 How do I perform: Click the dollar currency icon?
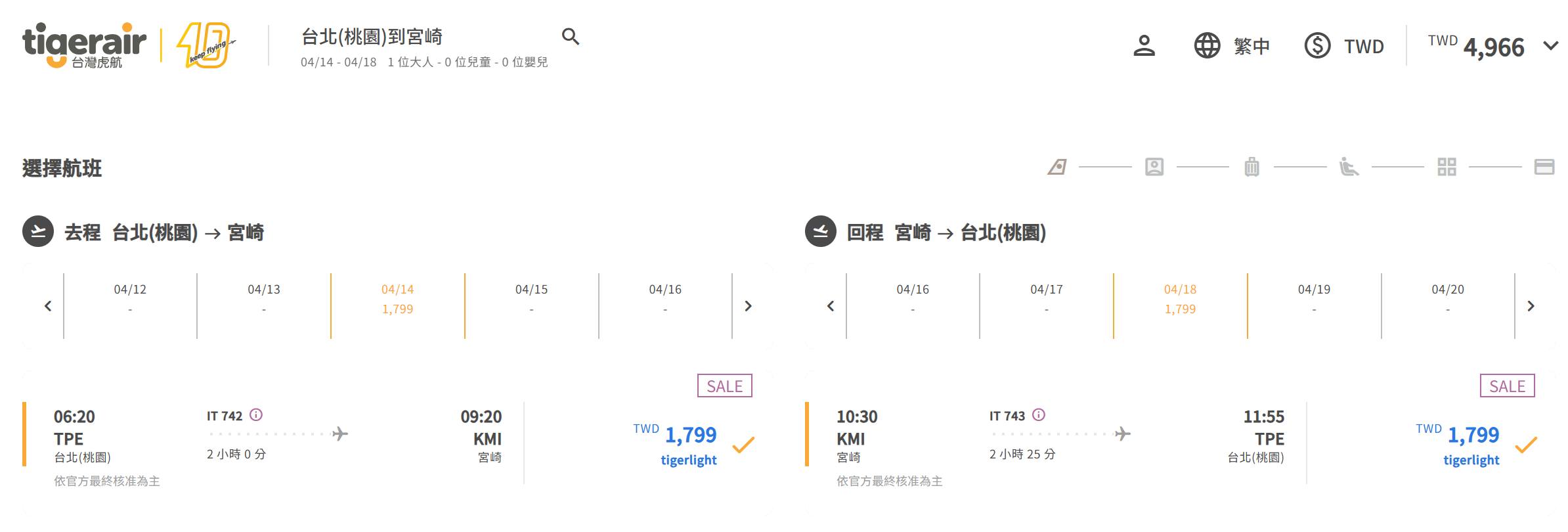(1317, 46)
